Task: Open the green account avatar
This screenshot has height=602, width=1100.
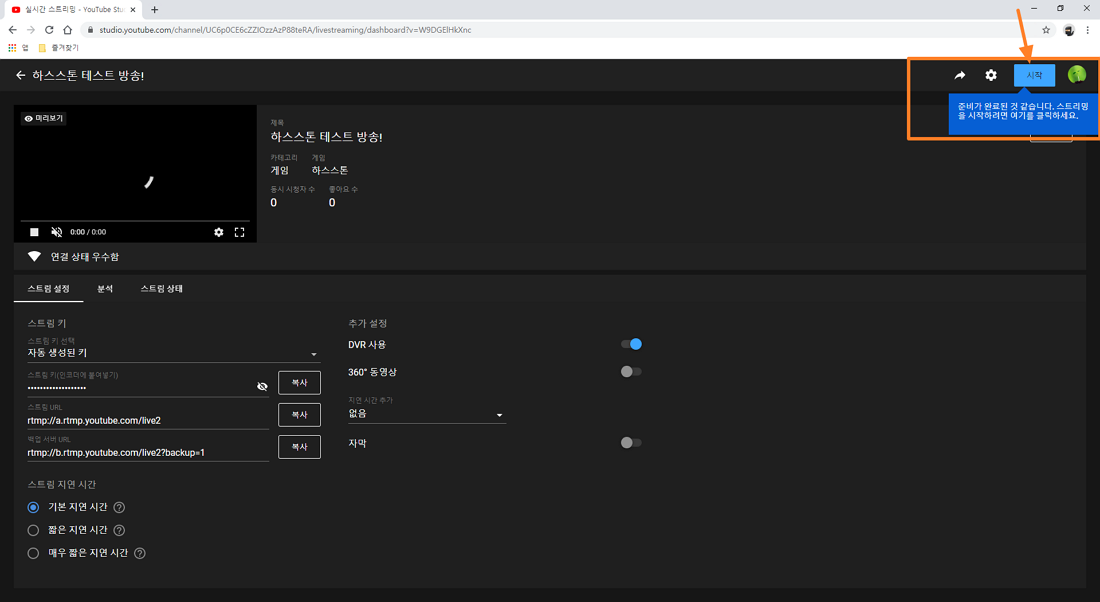Action: pos(1077,74)
